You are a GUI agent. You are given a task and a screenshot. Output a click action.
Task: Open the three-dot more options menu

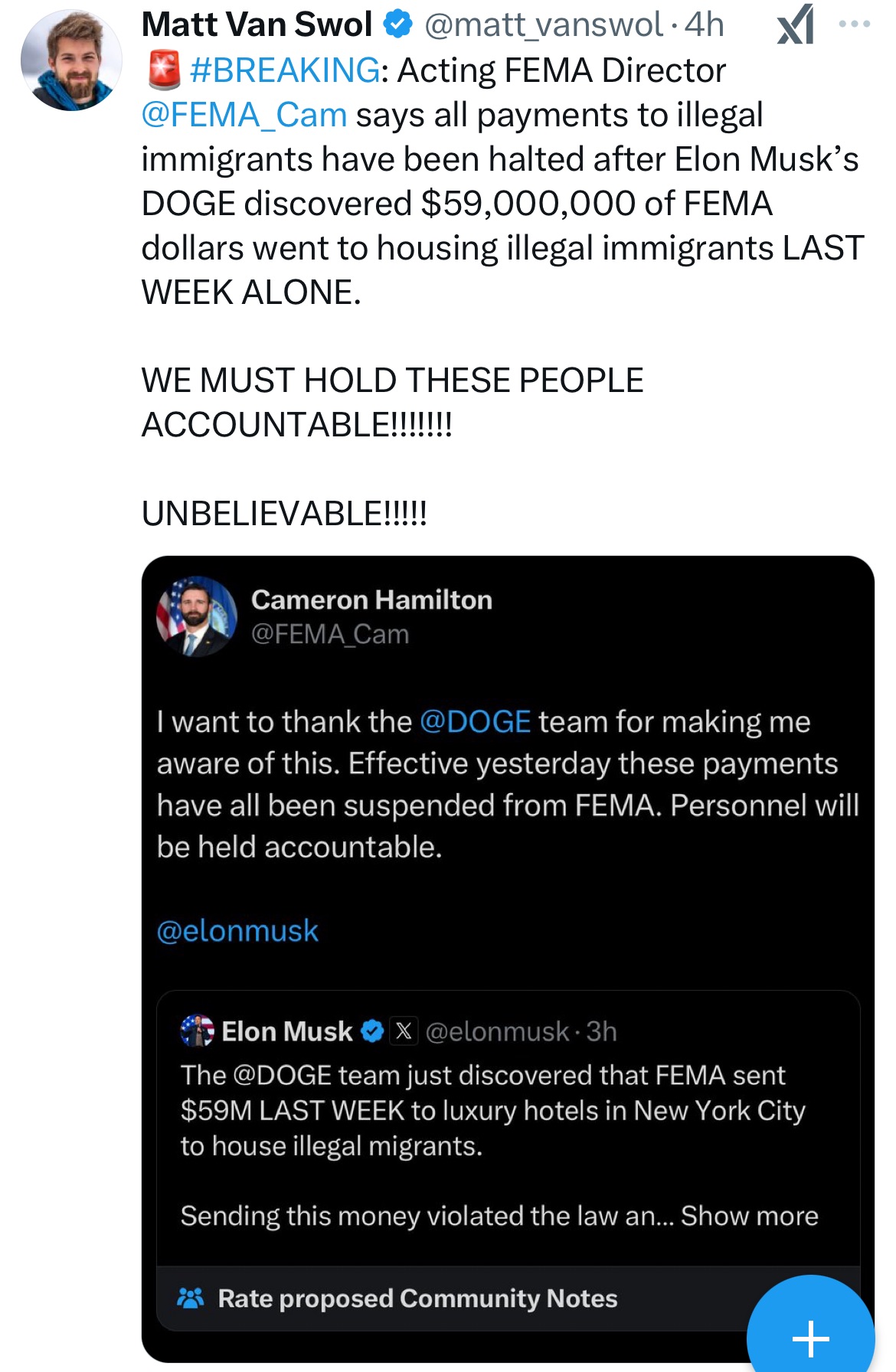854,24
